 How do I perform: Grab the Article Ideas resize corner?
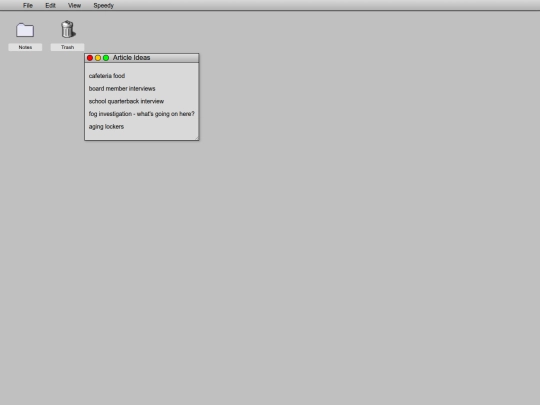pos(197,138)
